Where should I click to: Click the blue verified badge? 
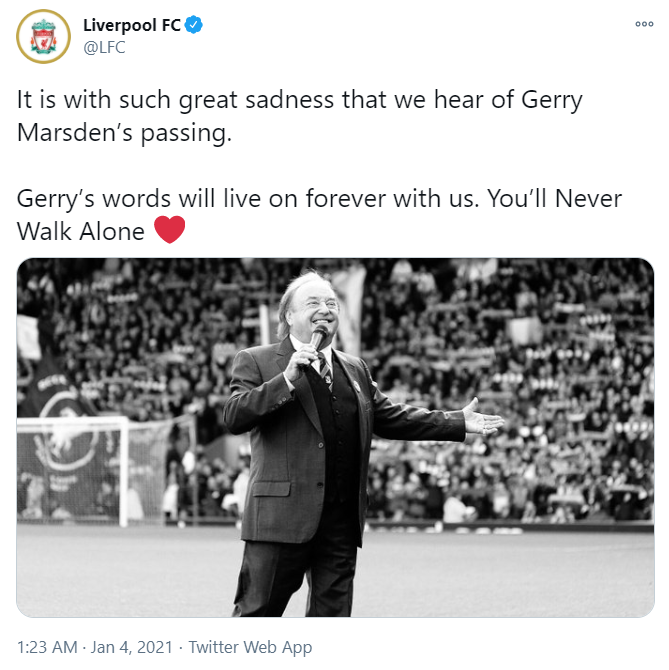[x=193, y=25]
